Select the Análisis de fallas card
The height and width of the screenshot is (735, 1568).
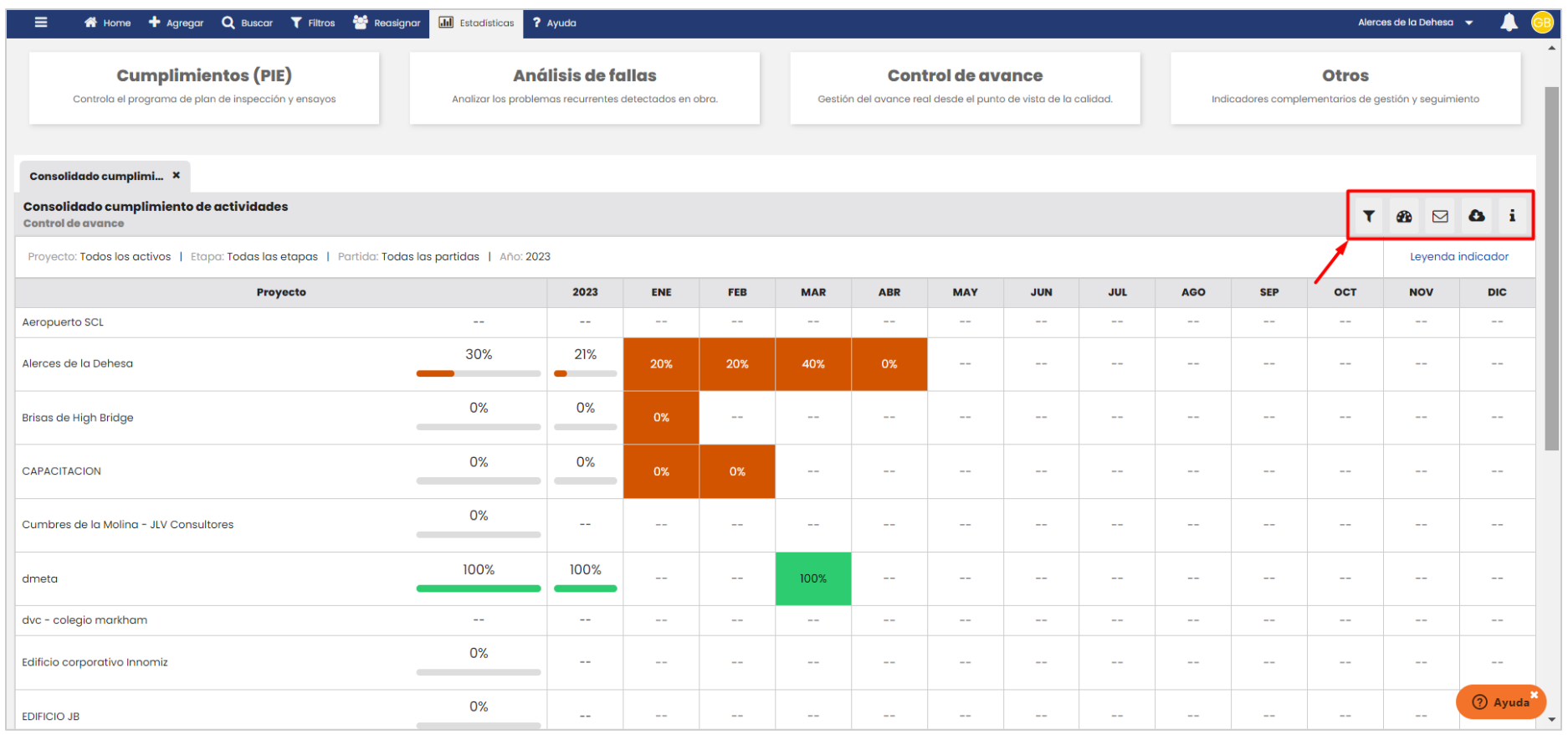click(584, 87)
